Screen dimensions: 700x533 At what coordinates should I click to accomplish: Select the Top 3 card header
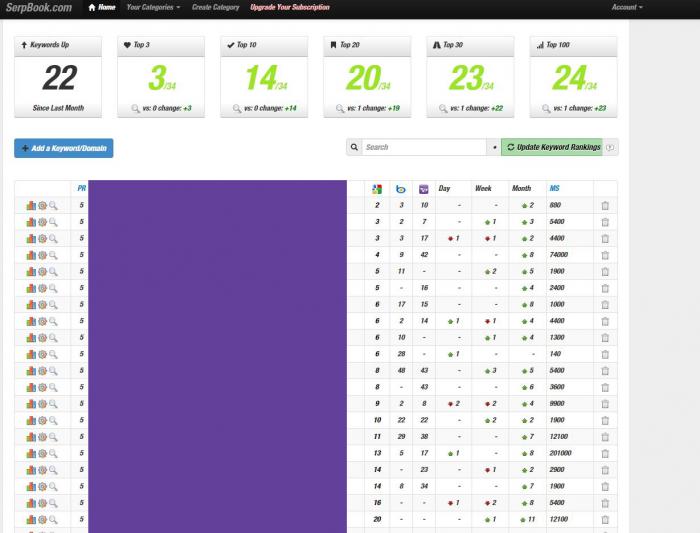(161, 45)
